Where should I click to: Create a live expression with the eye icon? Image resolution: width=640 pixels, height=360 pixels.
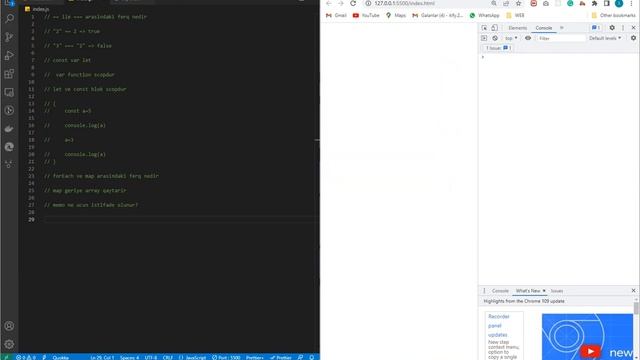tap(528, 38)
